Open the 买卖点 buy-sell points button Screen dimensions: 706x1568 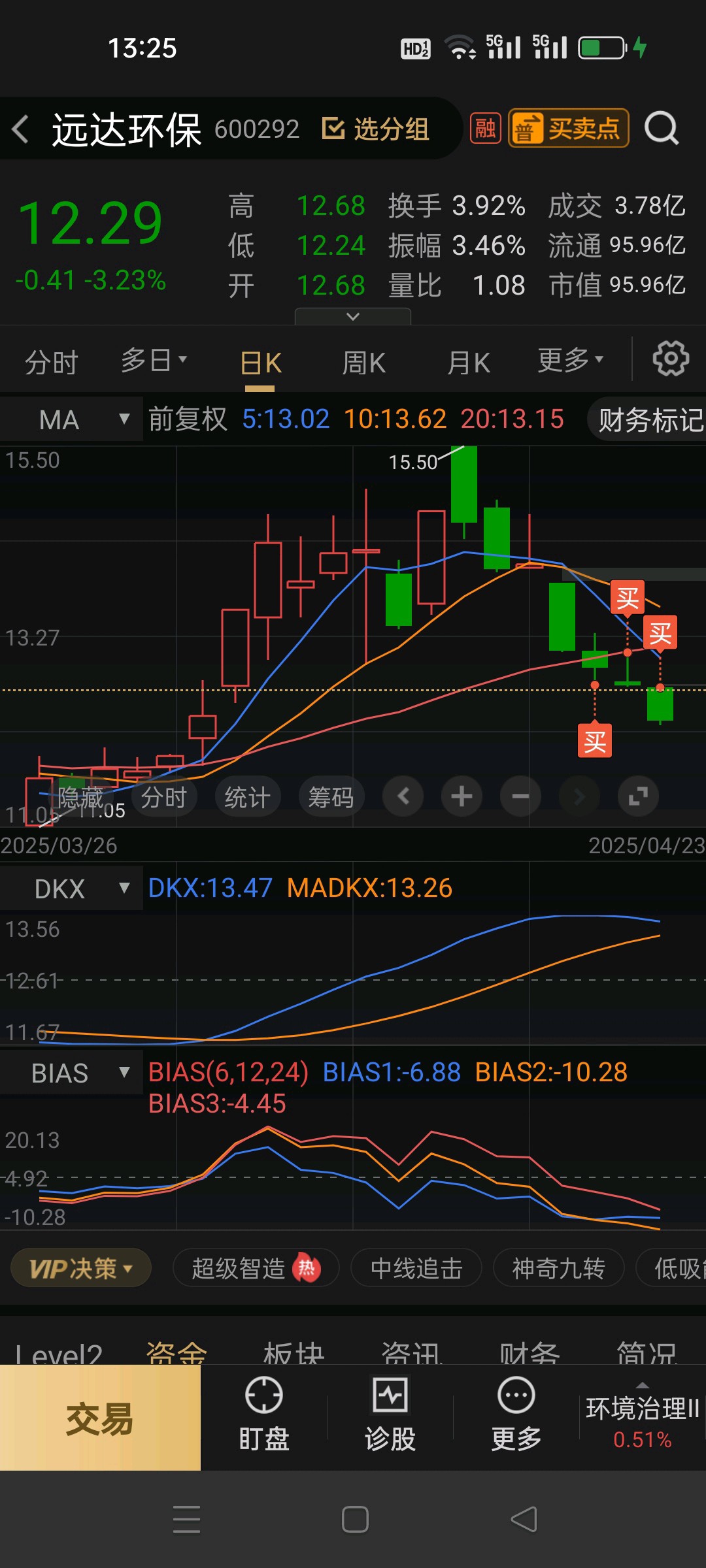568,128
